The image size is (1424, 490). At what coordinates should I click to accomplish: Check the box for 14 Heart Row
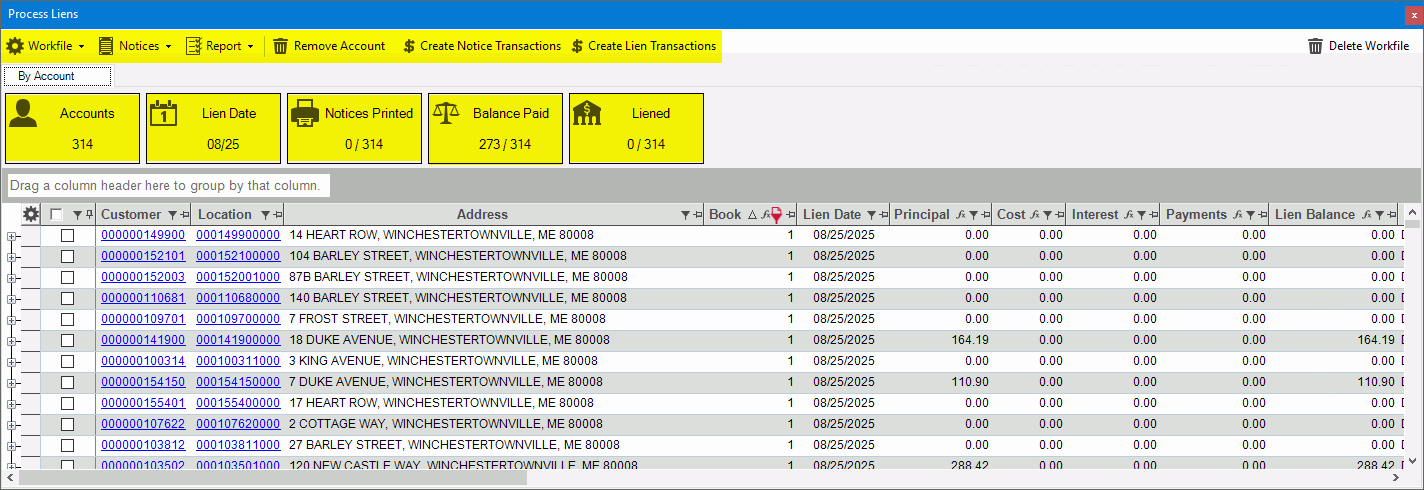click(x=68, y=235)
